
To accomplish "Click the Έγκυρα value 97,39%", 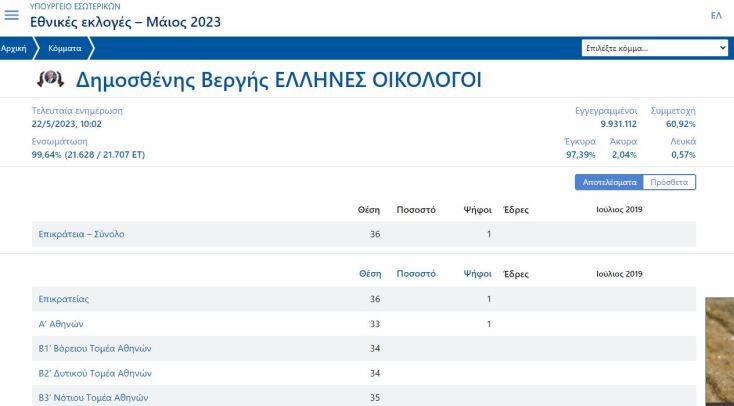I will point(580,155).
